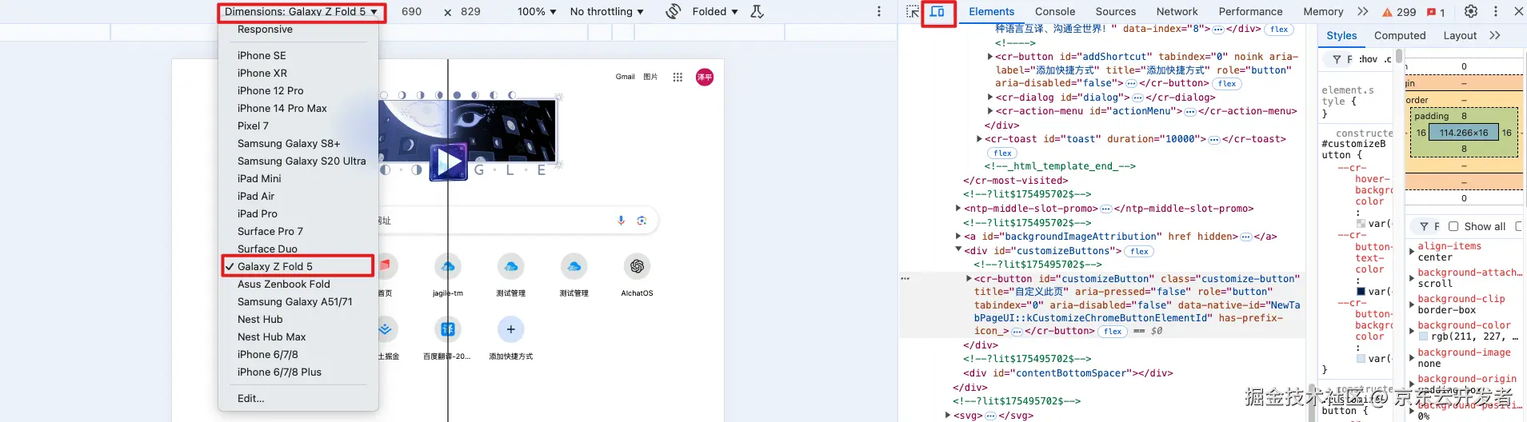Viewport: 1527px width, 422px height.
Task: Expand the cr-toast element node
Action: (980, 139)
